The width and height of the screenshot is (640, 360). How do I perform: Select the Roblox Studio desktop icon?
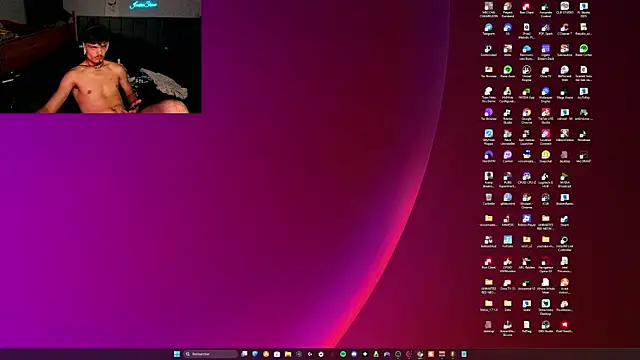[507, 116]
